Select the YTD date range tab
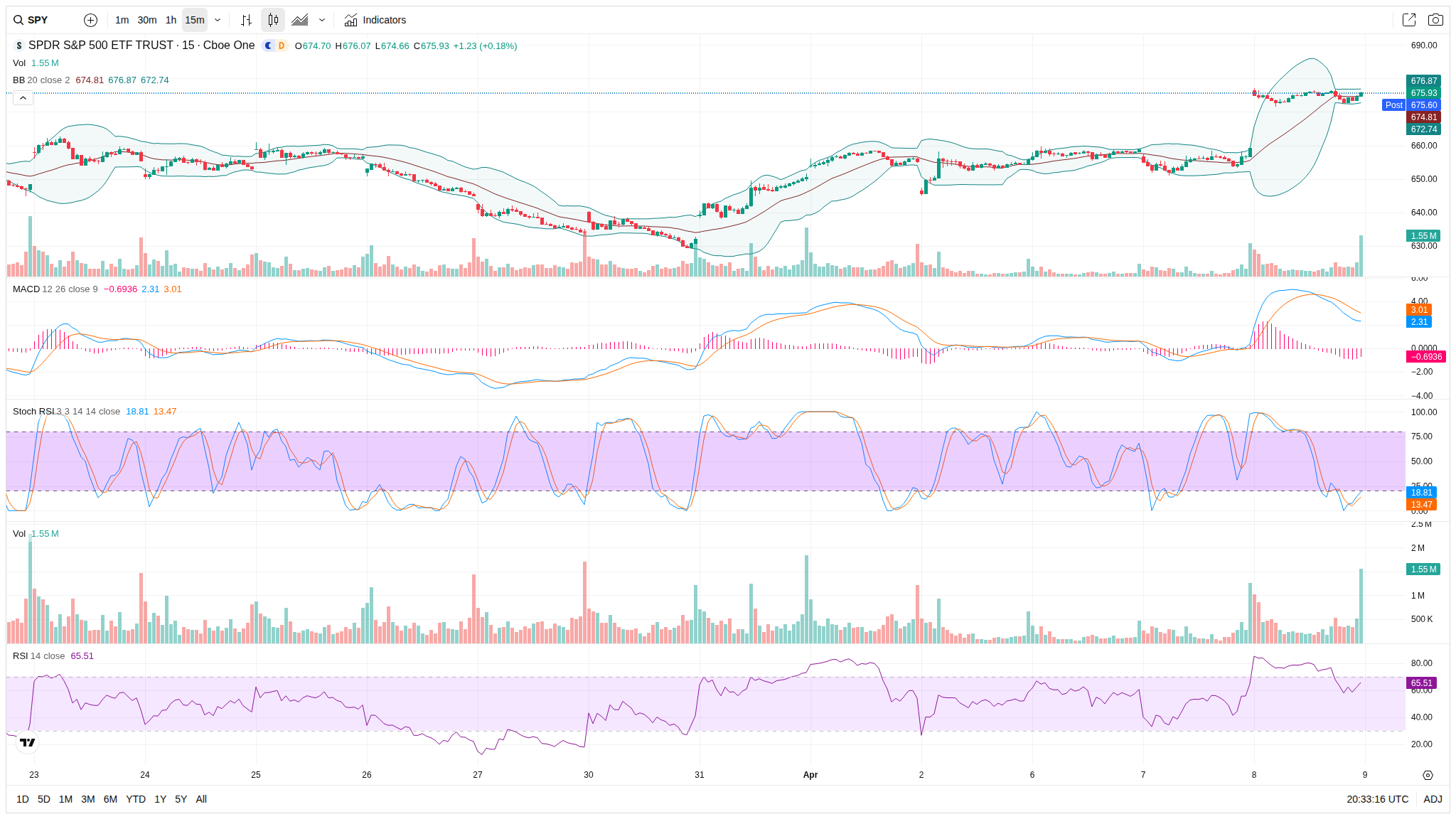The width and height of the screenshot is (1456, 819). 136,799
